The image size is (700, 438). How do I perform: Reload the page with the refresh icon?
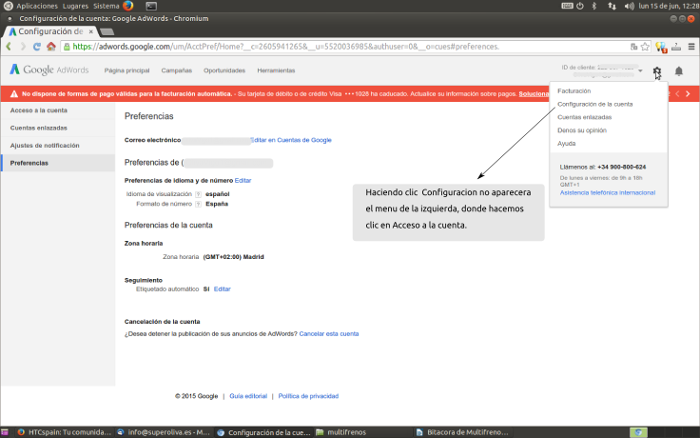click(37, 46)
